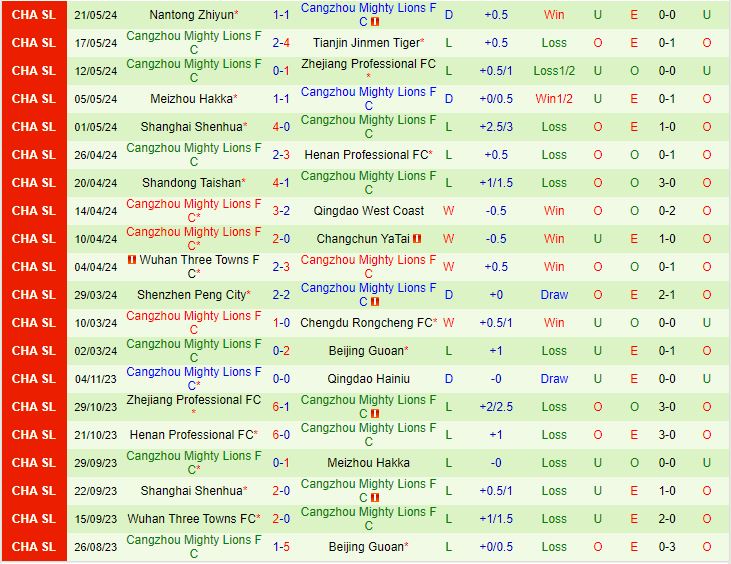Open 1-5 score against Beijing Guoan

(x=281, y=546)
